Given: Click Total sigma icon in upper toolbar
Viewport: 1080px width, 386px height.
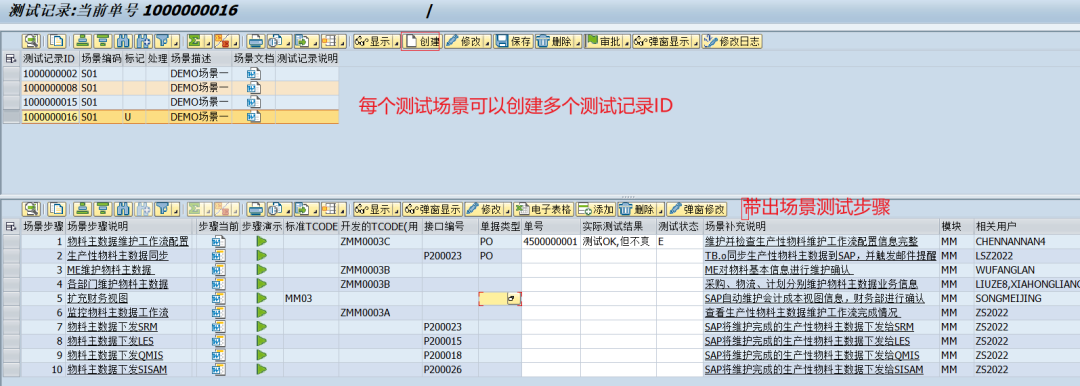Looking at the screenshot, I should click(x=195, y=41).
